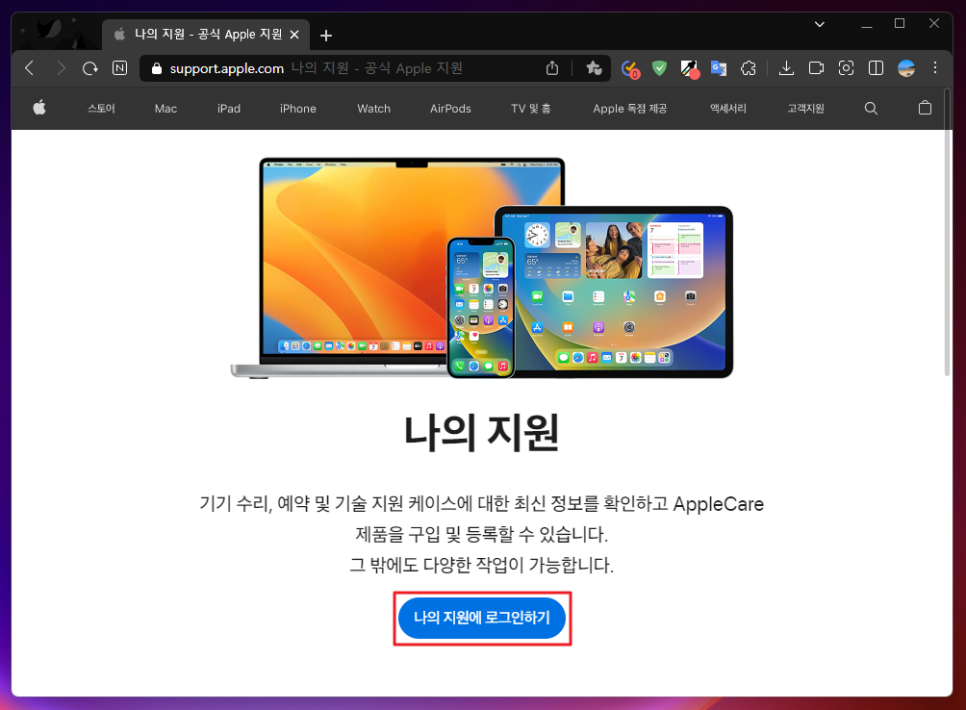Screen dimensions: 966x710
Task: Open the 고객지원 navigation item
Action: coord(805,108)
